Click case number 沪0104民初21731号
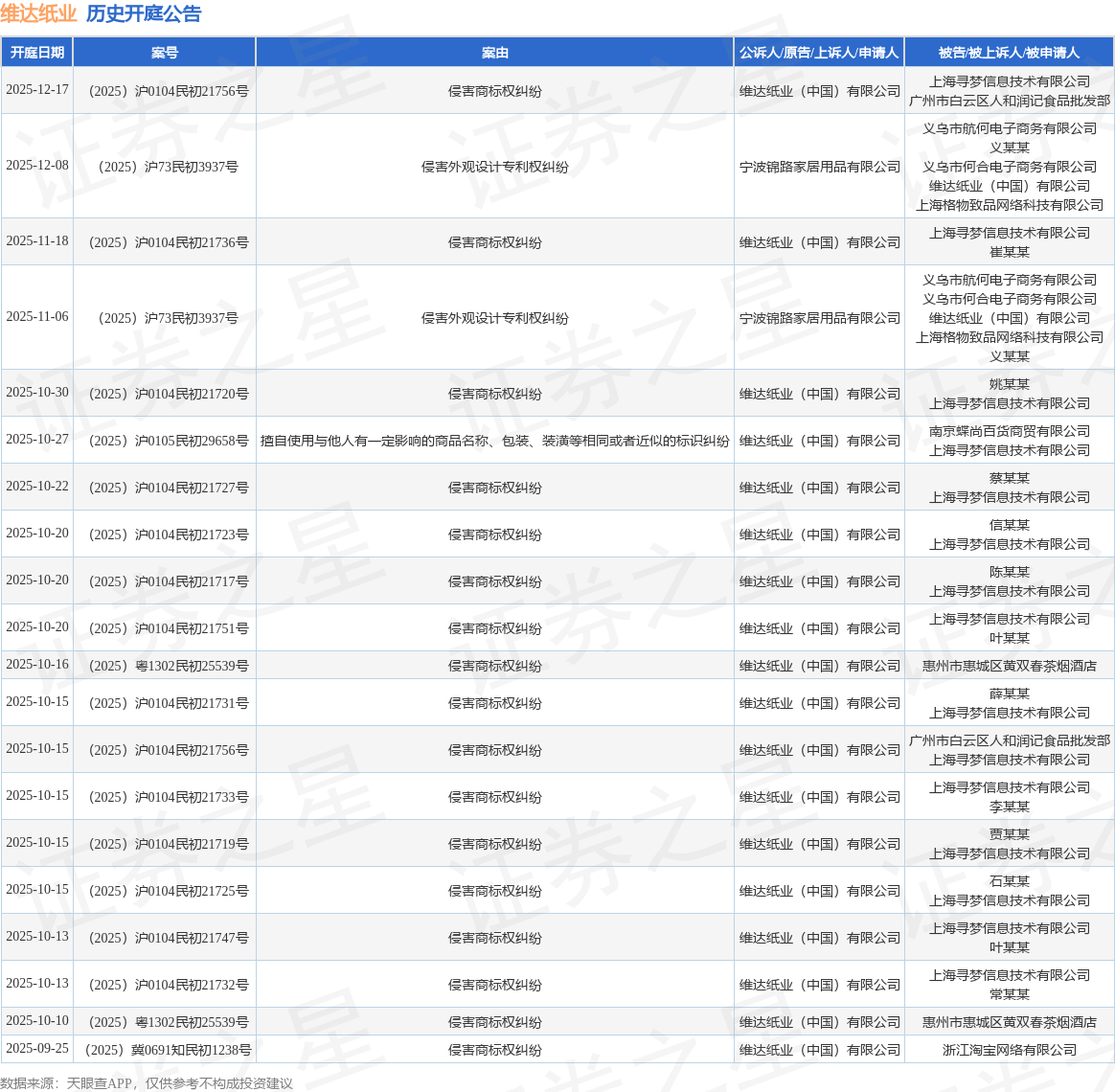The image size is (1115, 1092). [x=168, y=703]
